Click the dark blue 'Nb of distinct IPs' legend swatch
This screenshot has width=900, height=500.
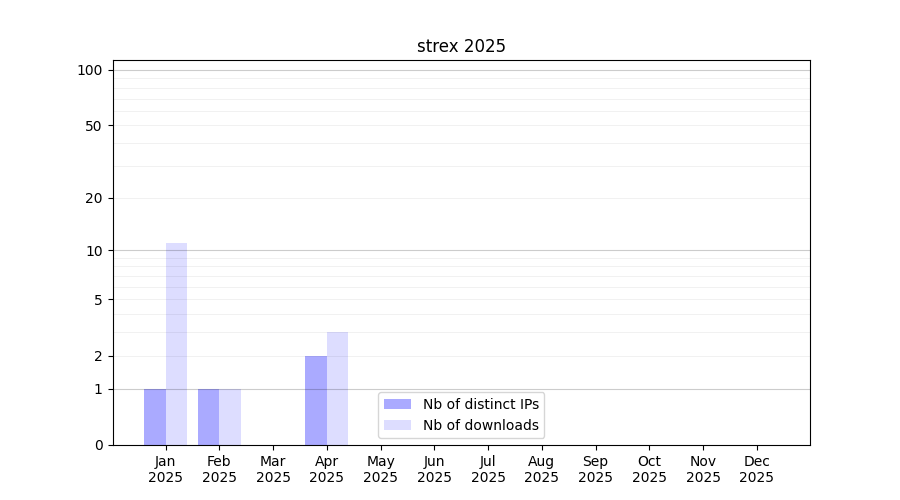(x=397, y=404)
